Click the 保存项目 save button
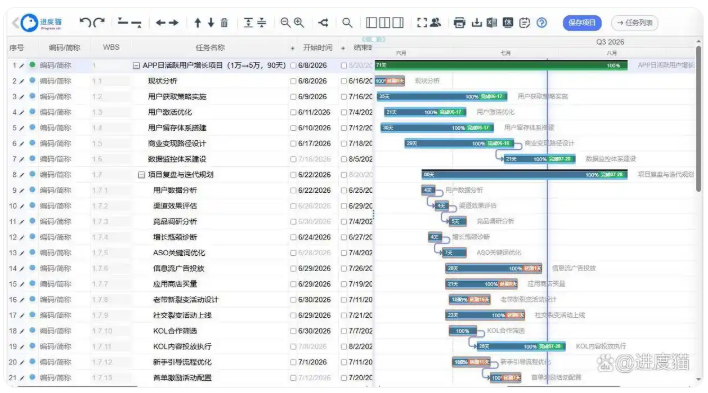 pyautogui.click(x=582, y=23)
